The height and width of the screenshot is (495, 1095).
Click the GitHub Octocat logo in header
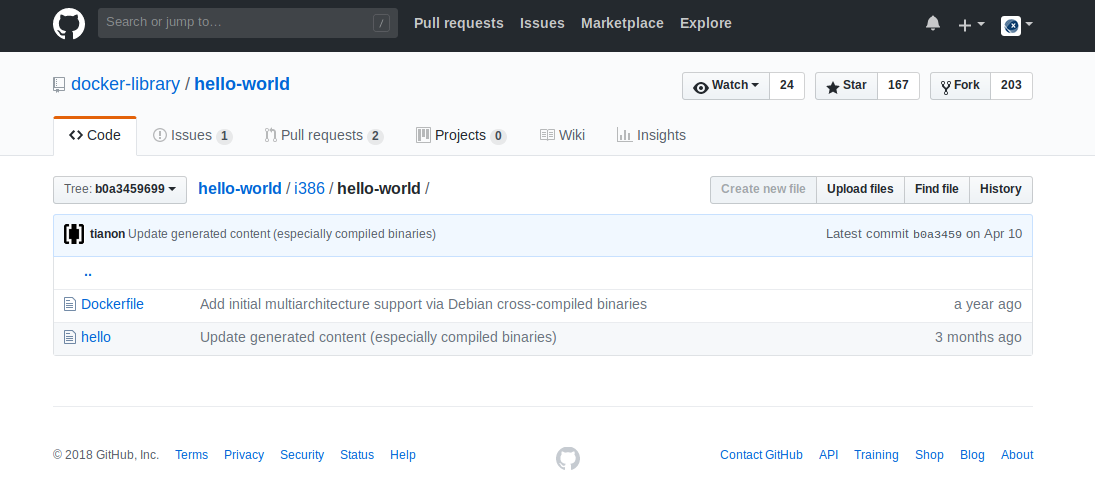point(69,24)
